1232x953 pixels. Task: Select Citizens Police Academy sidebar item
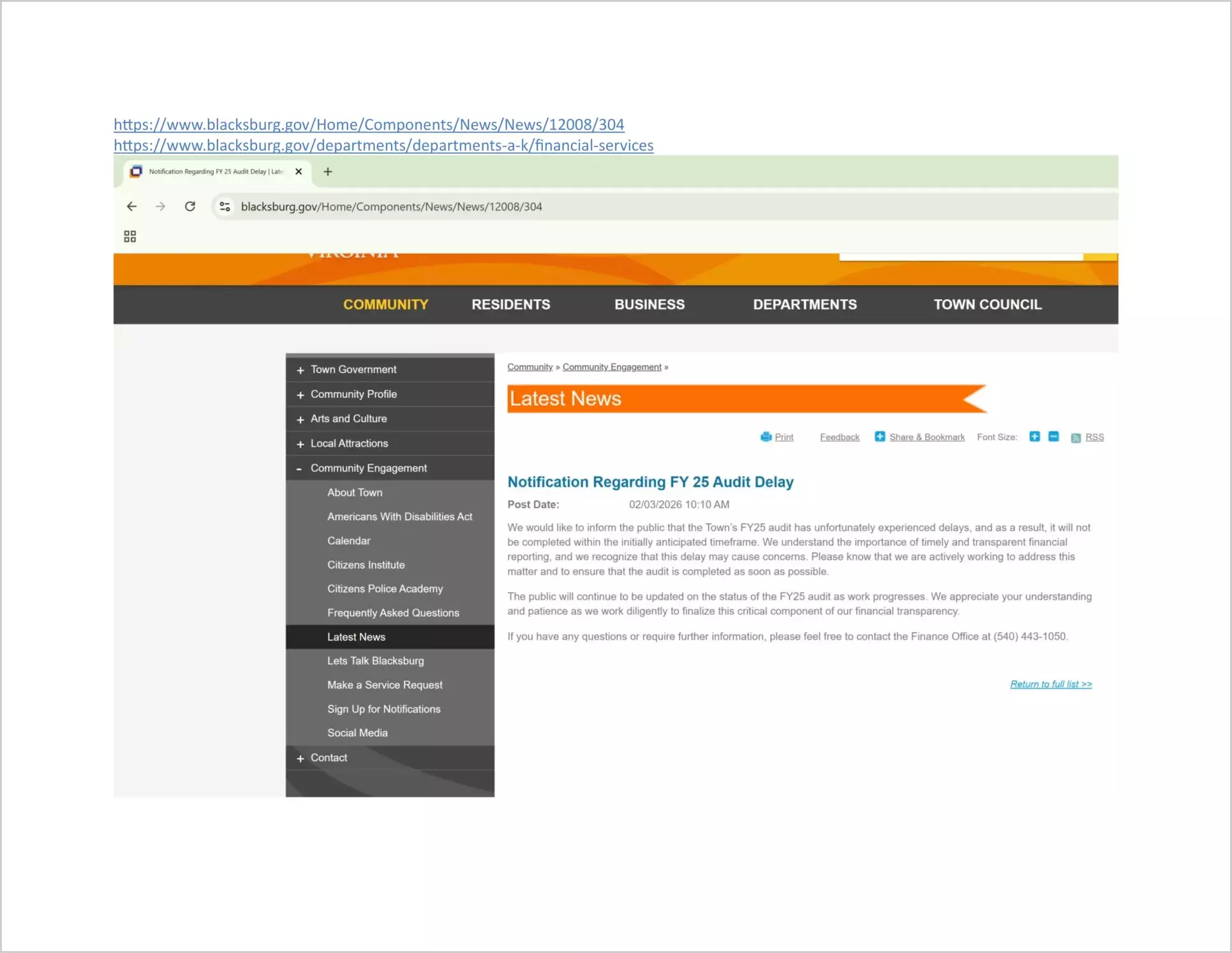tap(385, 589)
